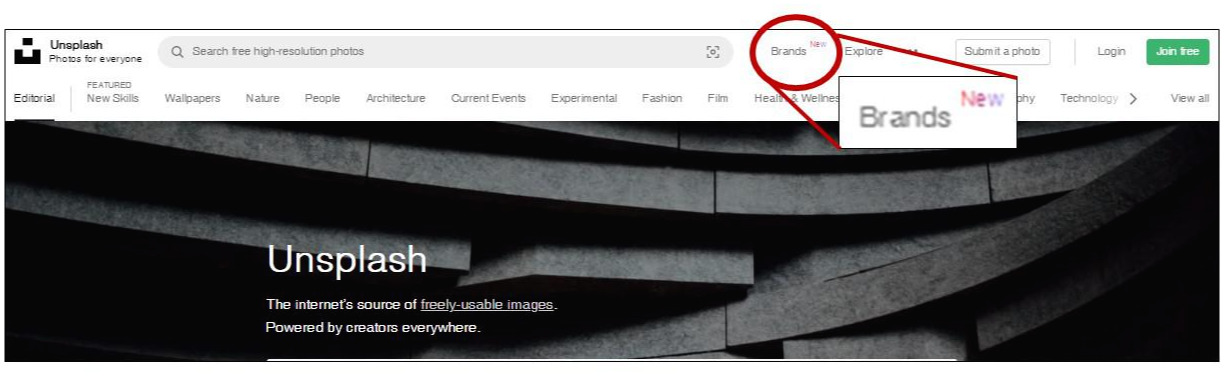Open the Brands link in header
The width and height of the screenshot is (1231, 379).
(x=788, y=52)
